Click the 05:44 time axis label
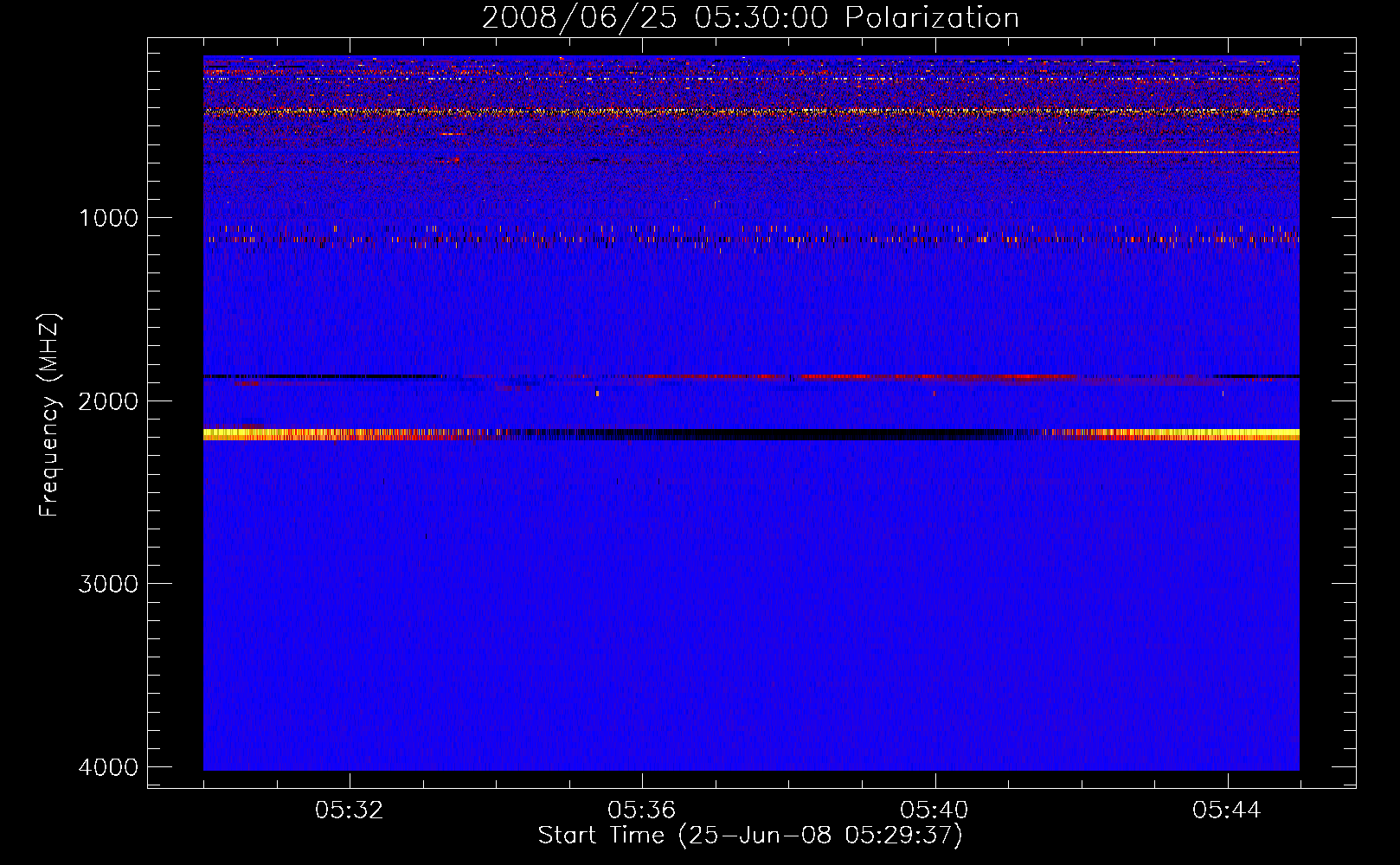This screenshot has height=865, width=1400. click(1227, 811)
